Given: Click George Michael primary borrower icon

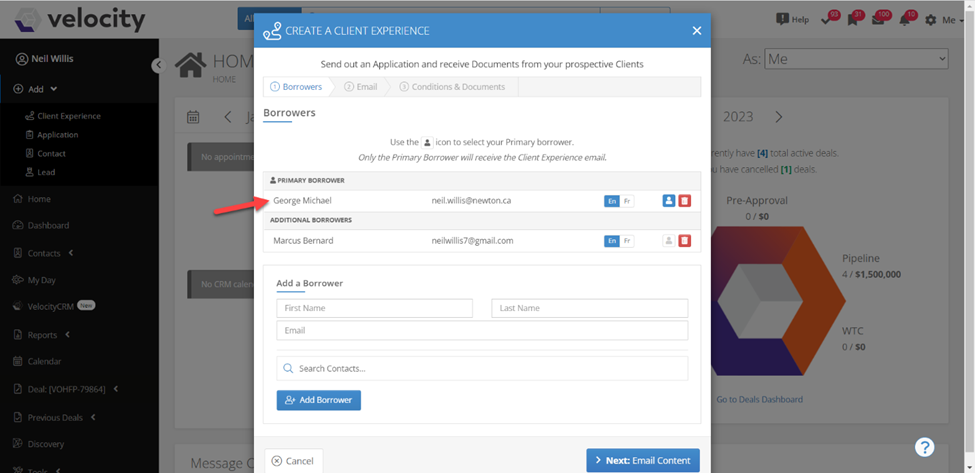Looking at the screenshot, I should pyautogui.click(x=668, y=201).
